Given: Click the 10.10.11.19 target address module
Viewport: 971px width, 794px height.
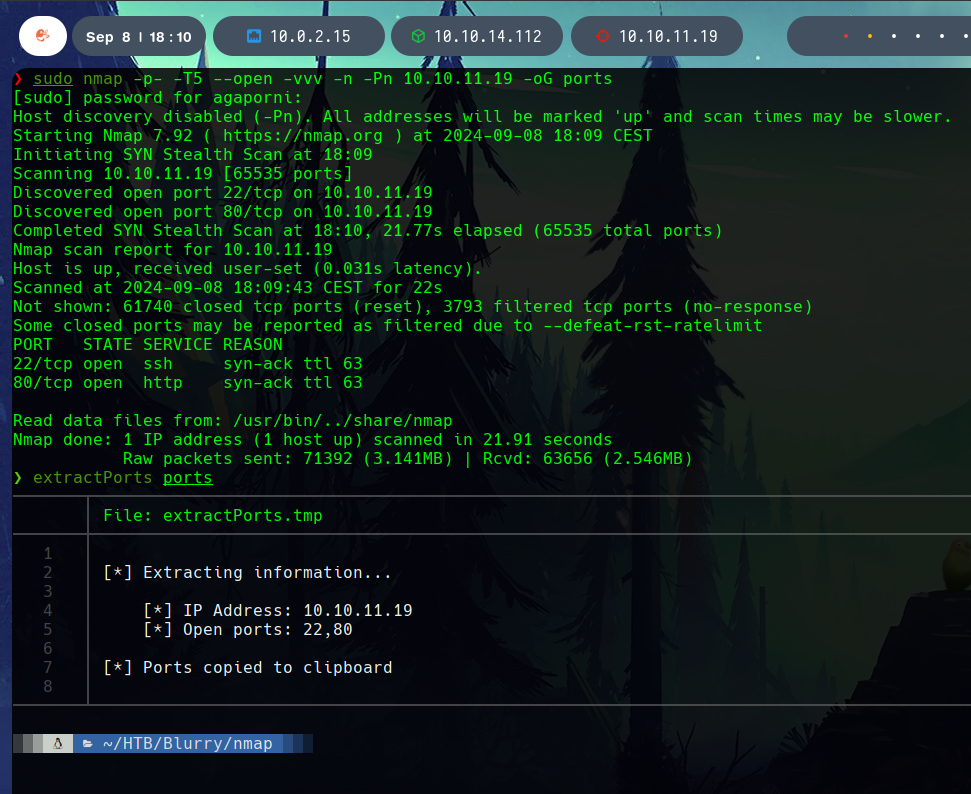Looking at the screenshot, I should click(667, 36).
